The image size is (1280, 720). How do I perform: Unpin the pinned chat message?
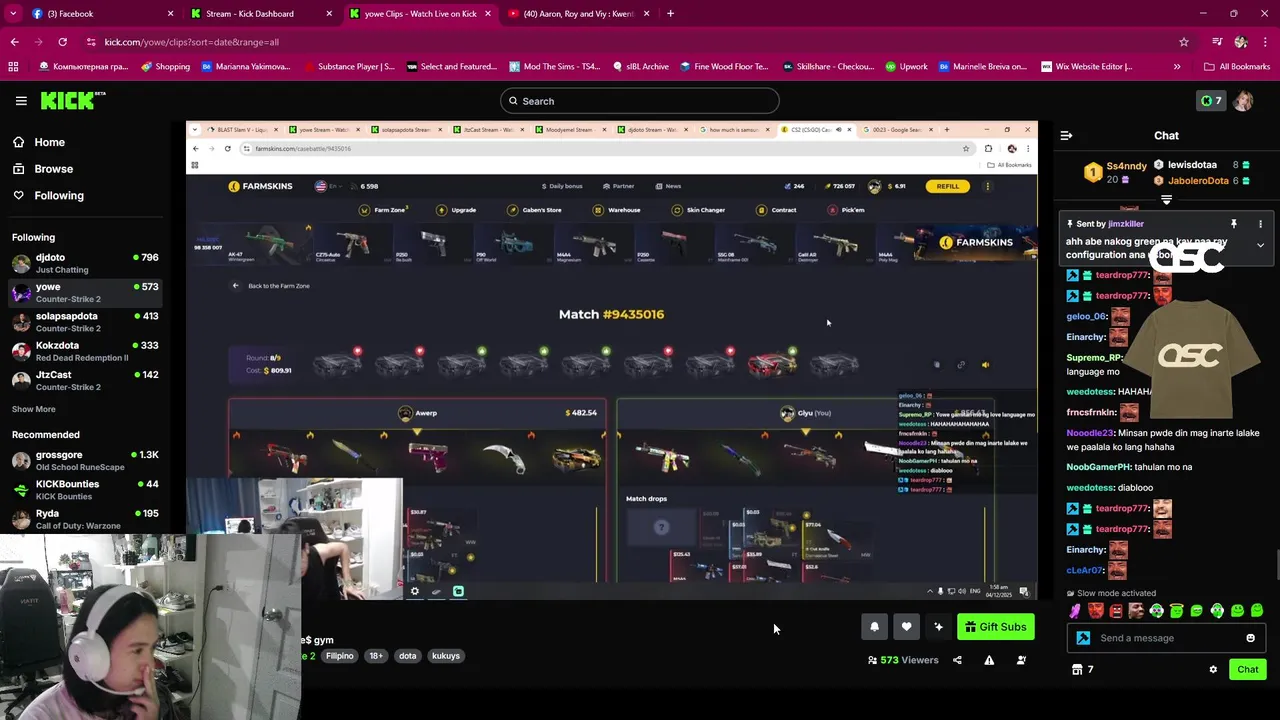click(1234, 224)
